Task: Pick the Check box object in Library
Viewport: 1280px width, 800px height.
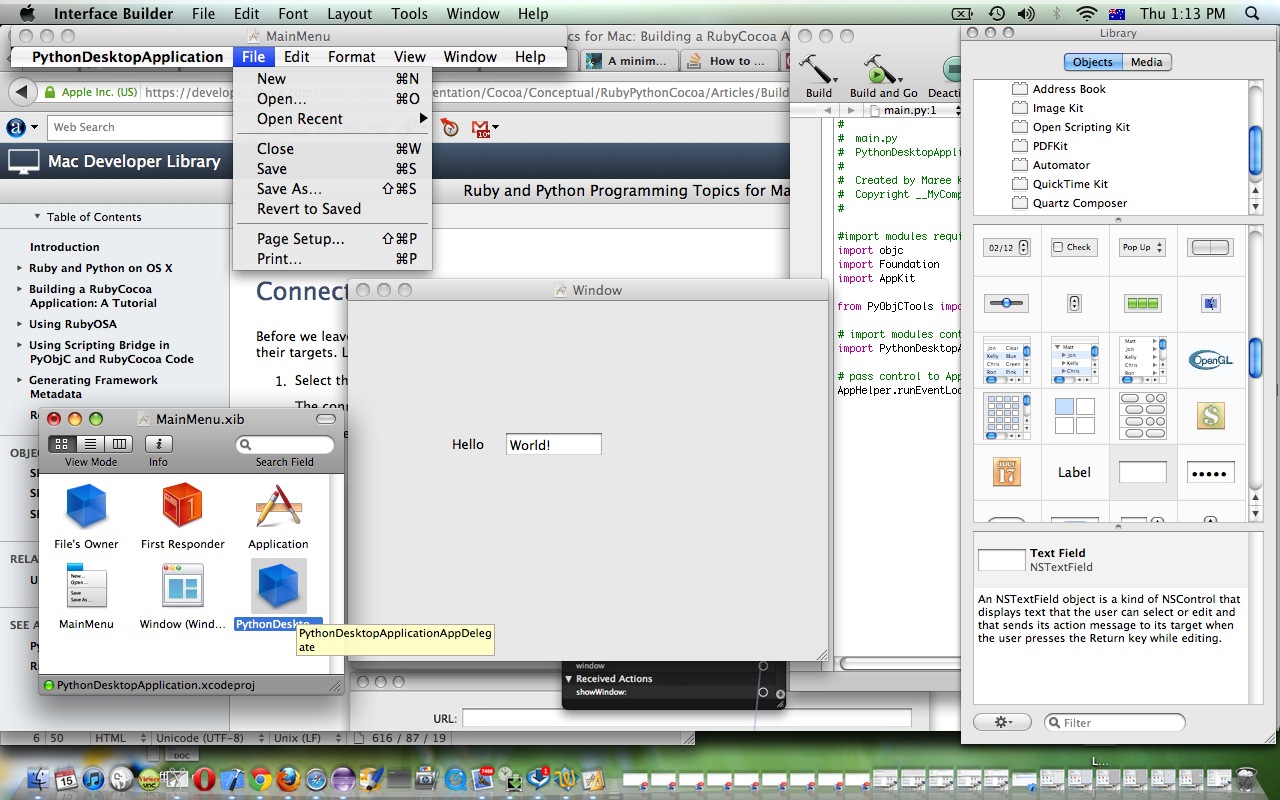Action: point(1074,247)
